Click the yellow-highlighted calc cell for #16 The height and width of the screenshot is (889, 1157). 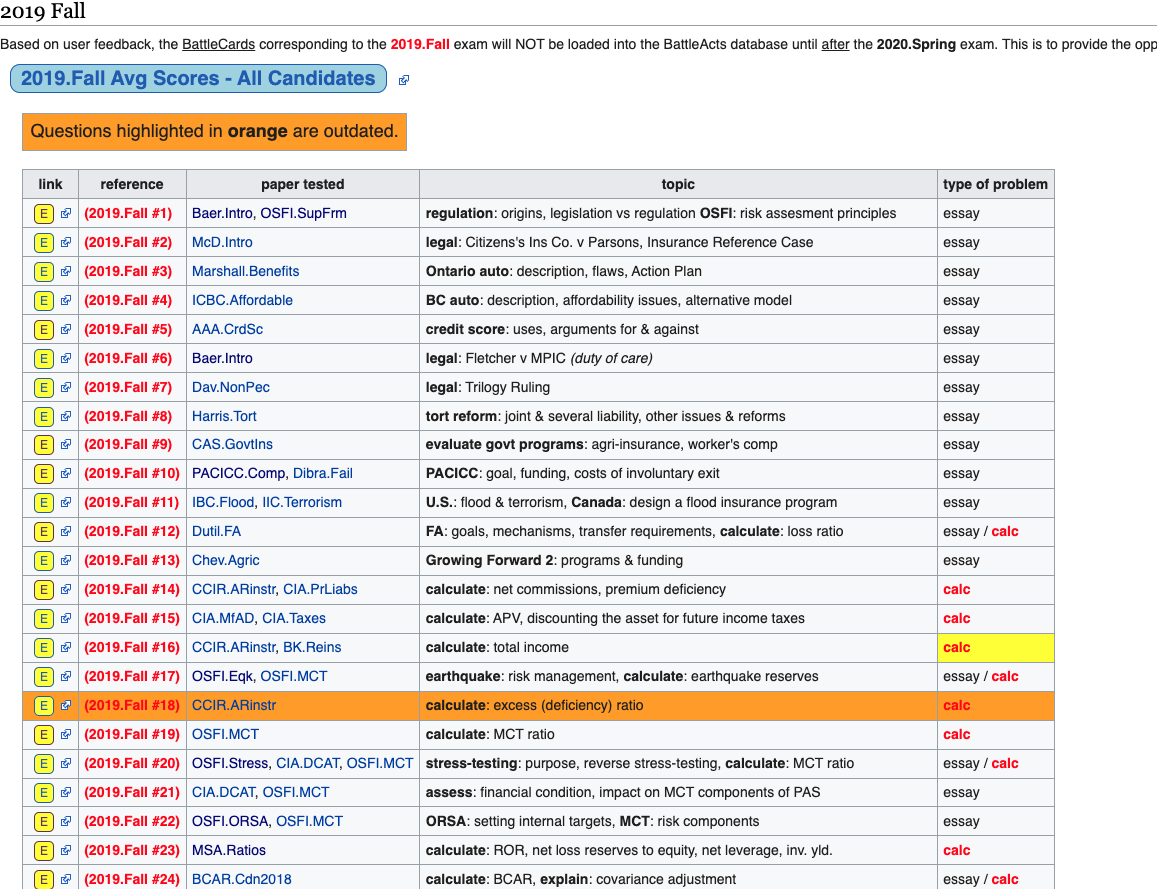pyautogui.click(x=995, y=648)
